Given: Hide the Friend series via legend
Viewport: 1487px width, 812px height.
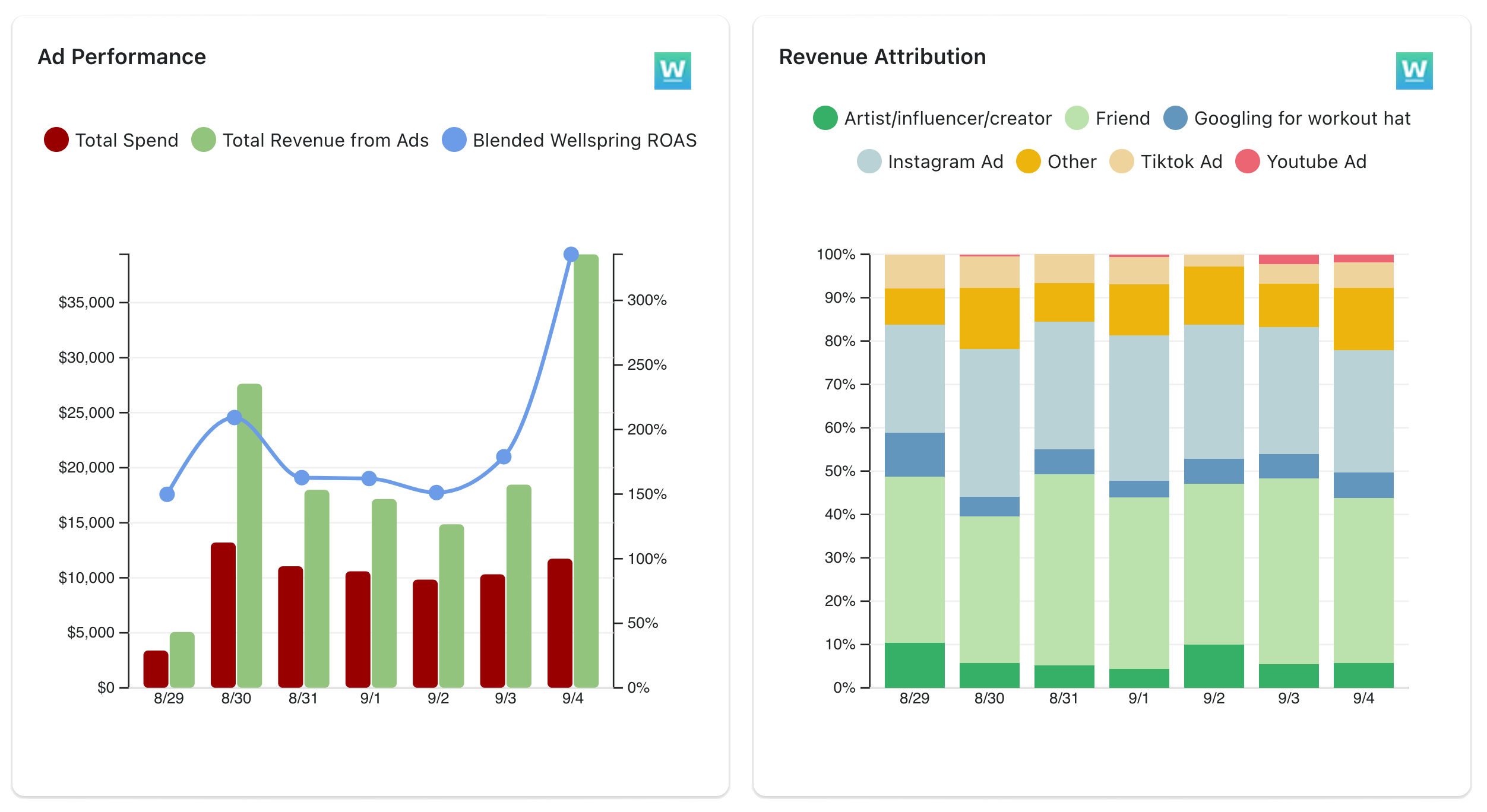Looking at the screenshot, I should point(1107,118).
